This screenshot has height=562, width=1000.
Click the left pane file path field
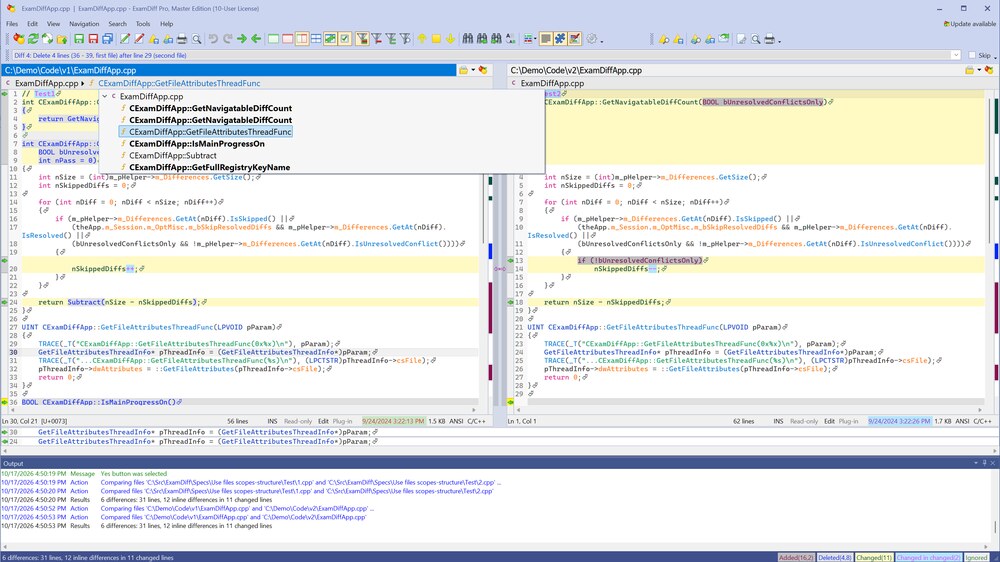click(228, 70)
